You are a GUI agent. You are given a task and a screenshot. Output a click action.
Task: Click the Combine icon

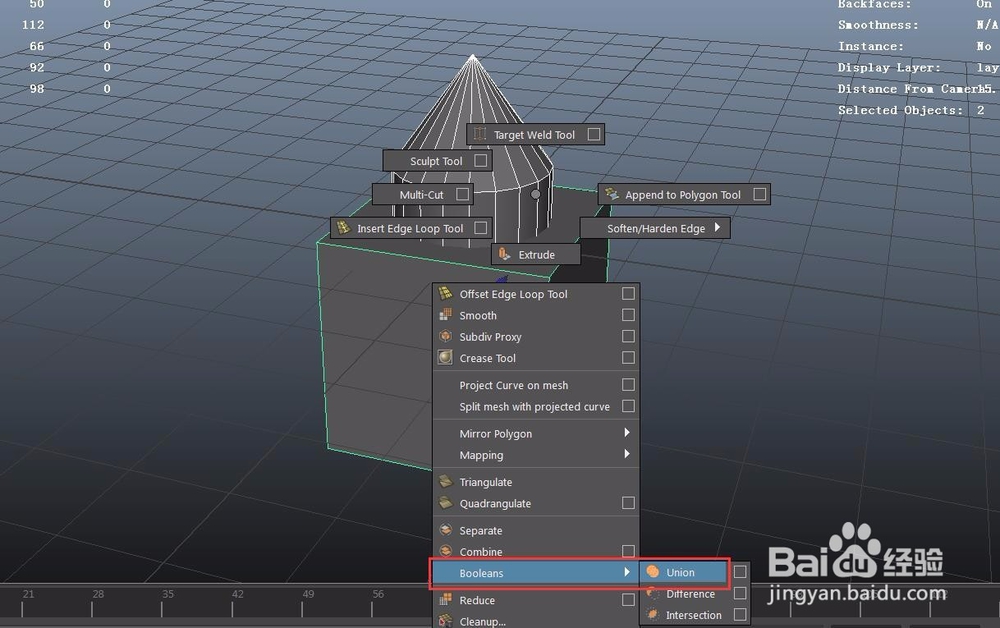445,551
